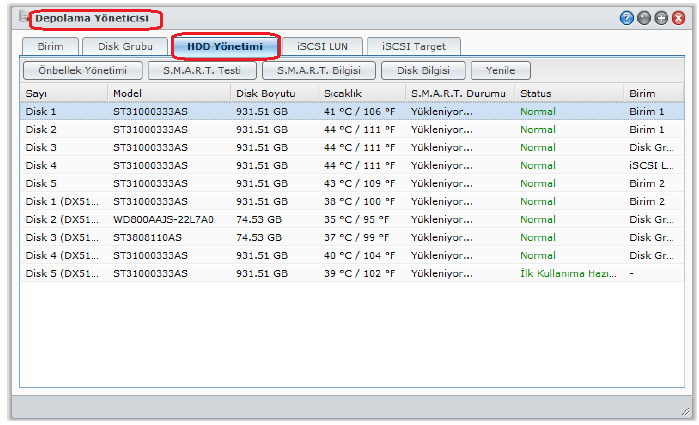
Task: View S.M.A.R.T. Bilgisi
Action: 319,71
